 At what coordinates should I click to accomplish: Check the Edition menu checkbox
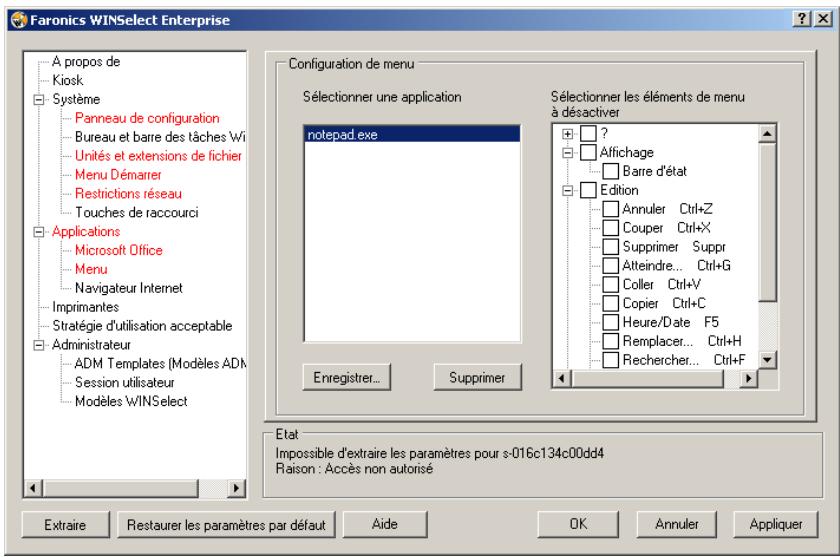pyautogui.click(x=588, y=190)
